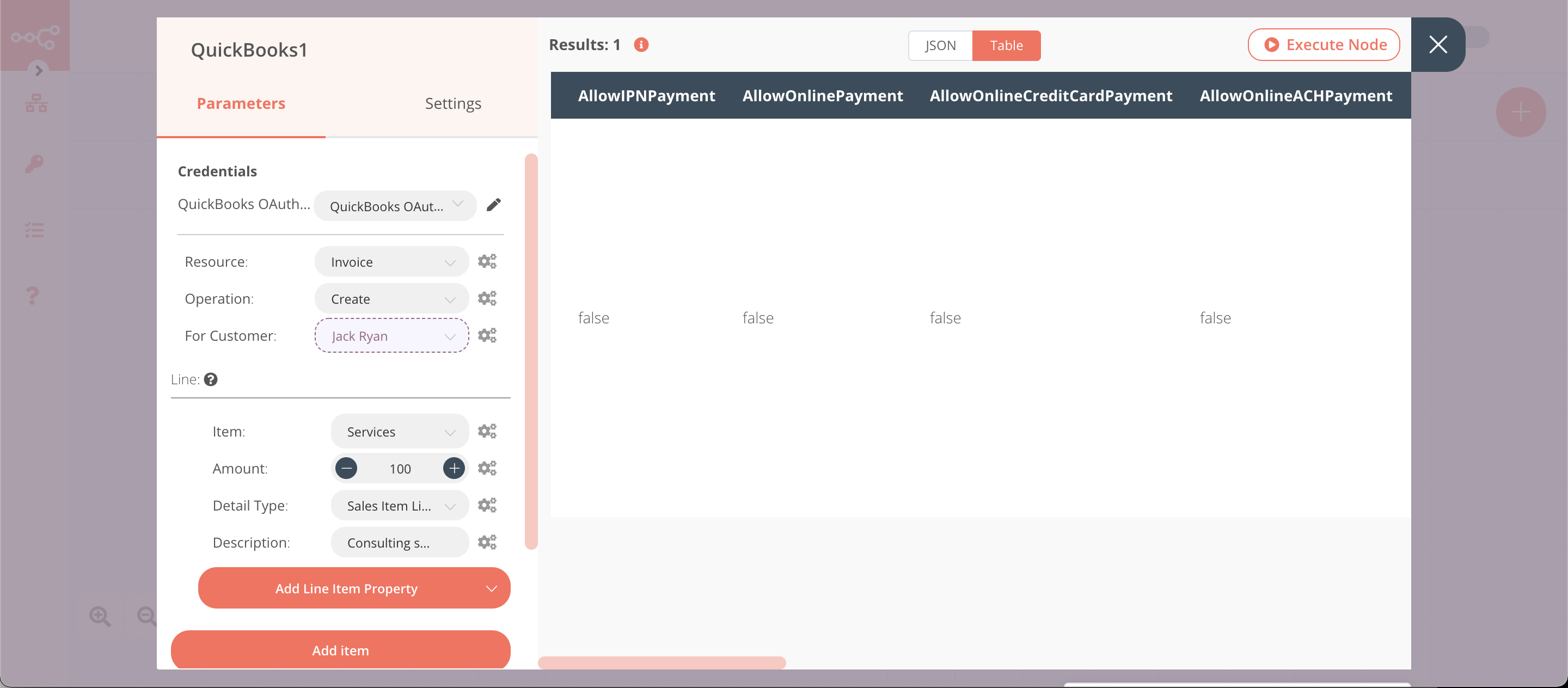Click the help question mark in sidebar
The width and height of the screenshot is (1568, 688).
tap(33, 295)
